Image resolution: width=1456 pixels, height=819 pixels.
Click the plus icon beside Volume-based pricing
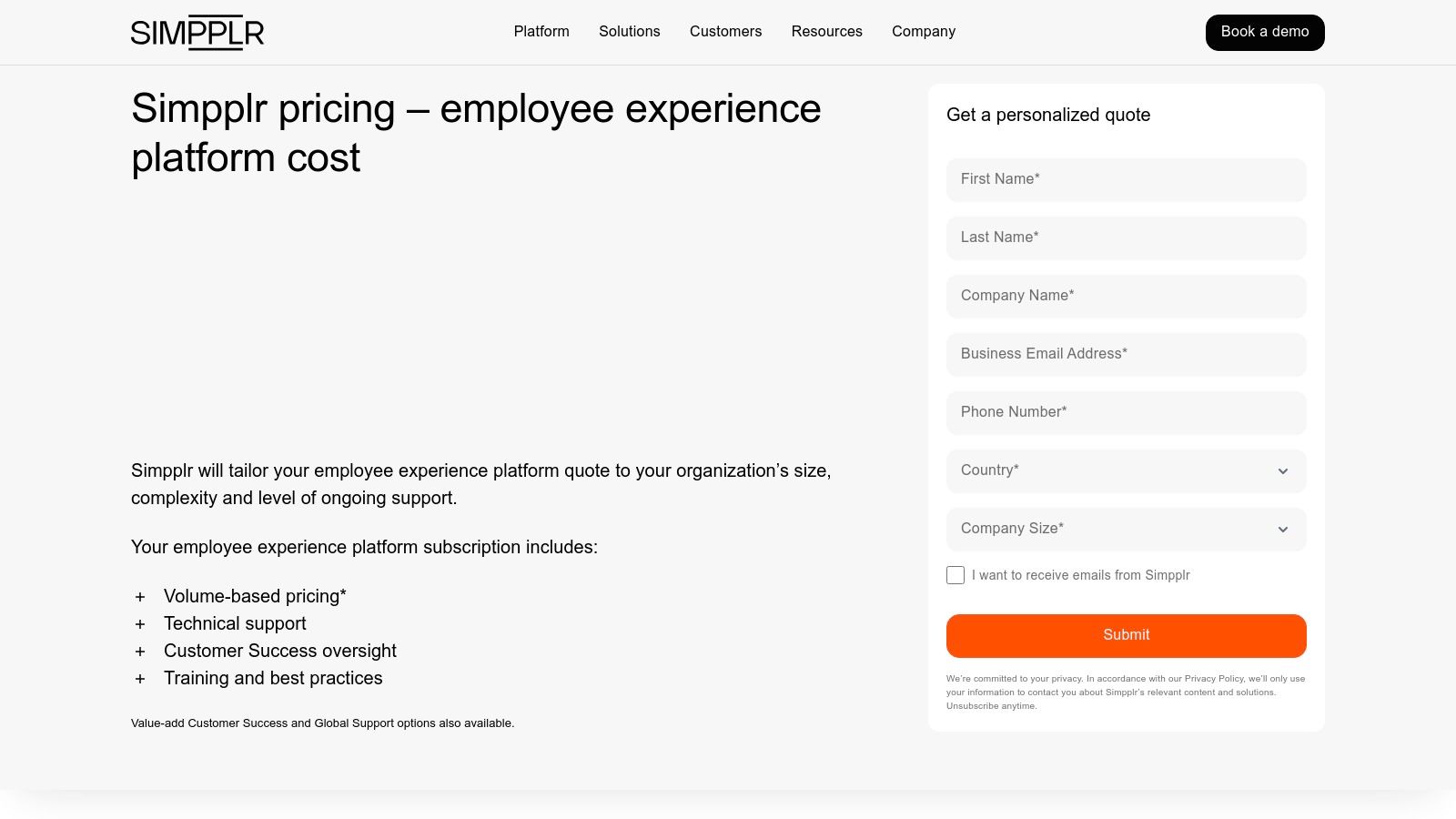140,597
